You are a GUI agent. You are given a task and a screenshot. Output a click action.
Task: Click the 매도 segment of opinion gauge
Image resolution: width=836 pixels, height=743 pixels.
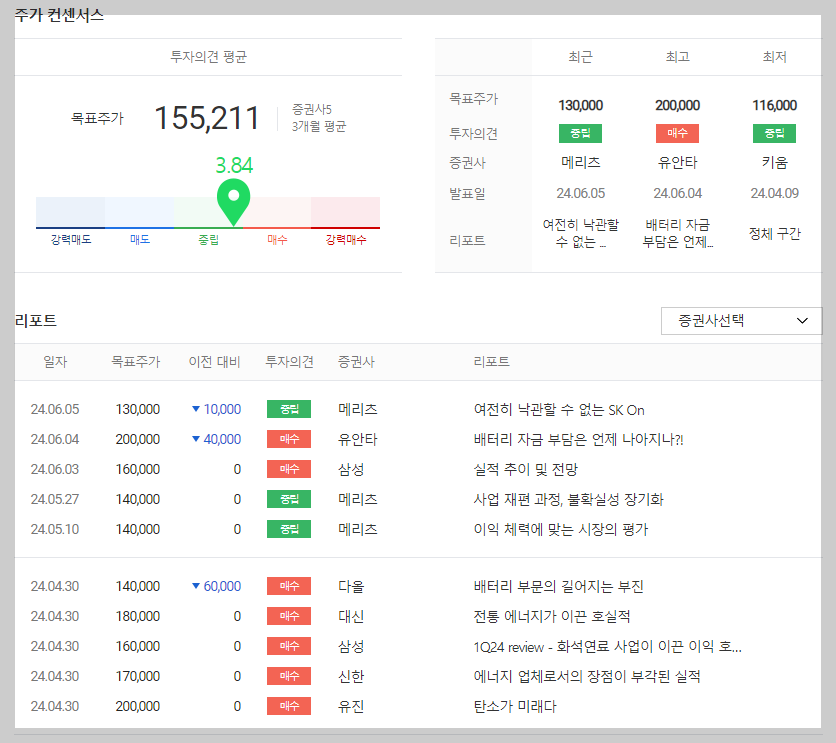pos(139,213)
